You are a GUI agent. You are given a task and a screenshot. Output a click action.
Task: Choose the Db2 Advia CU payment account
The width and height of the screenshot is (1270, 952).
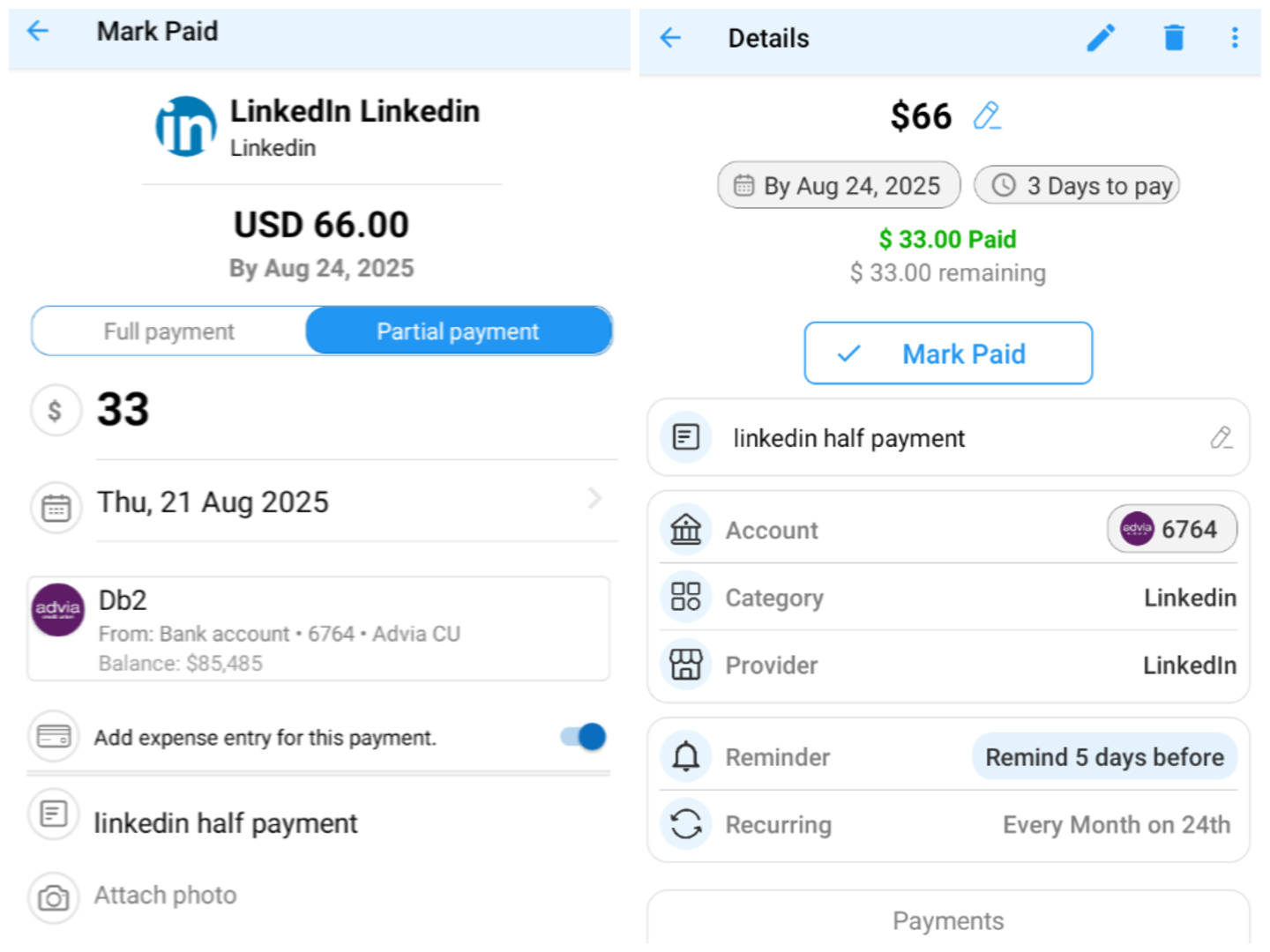click(x=317, y=629)
